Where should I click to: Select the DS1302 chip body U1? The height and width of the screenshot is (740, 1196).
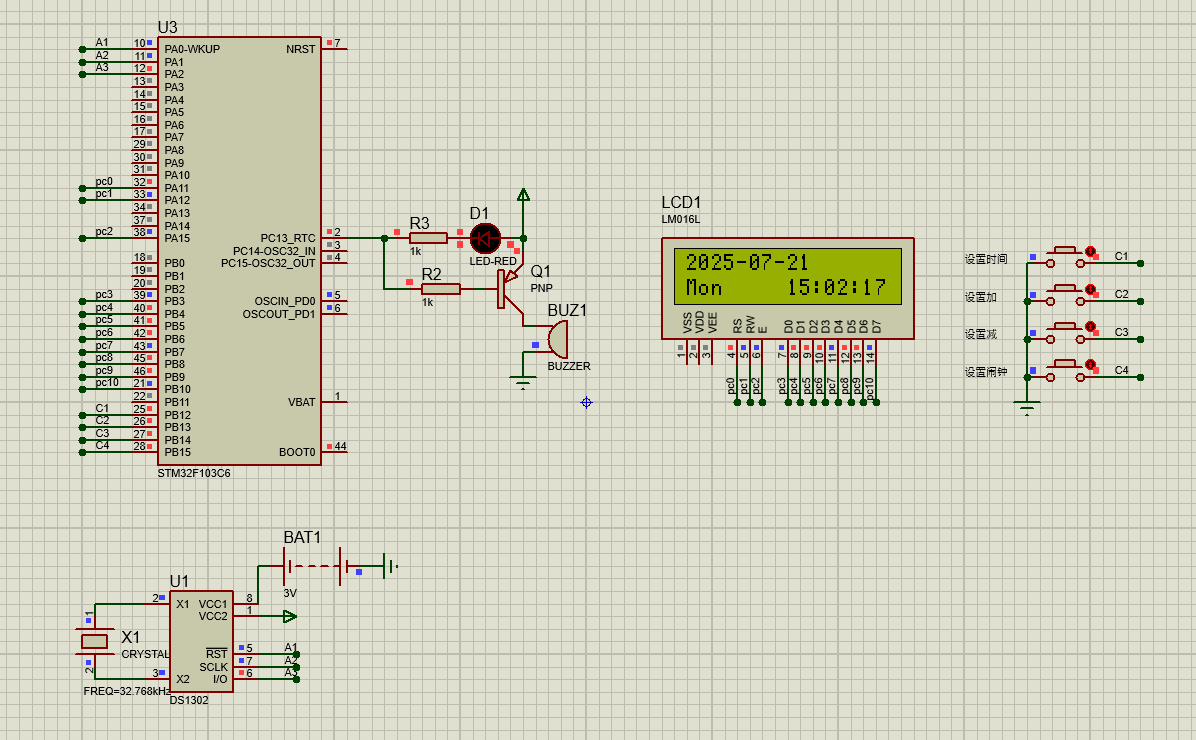click(201, 642)
